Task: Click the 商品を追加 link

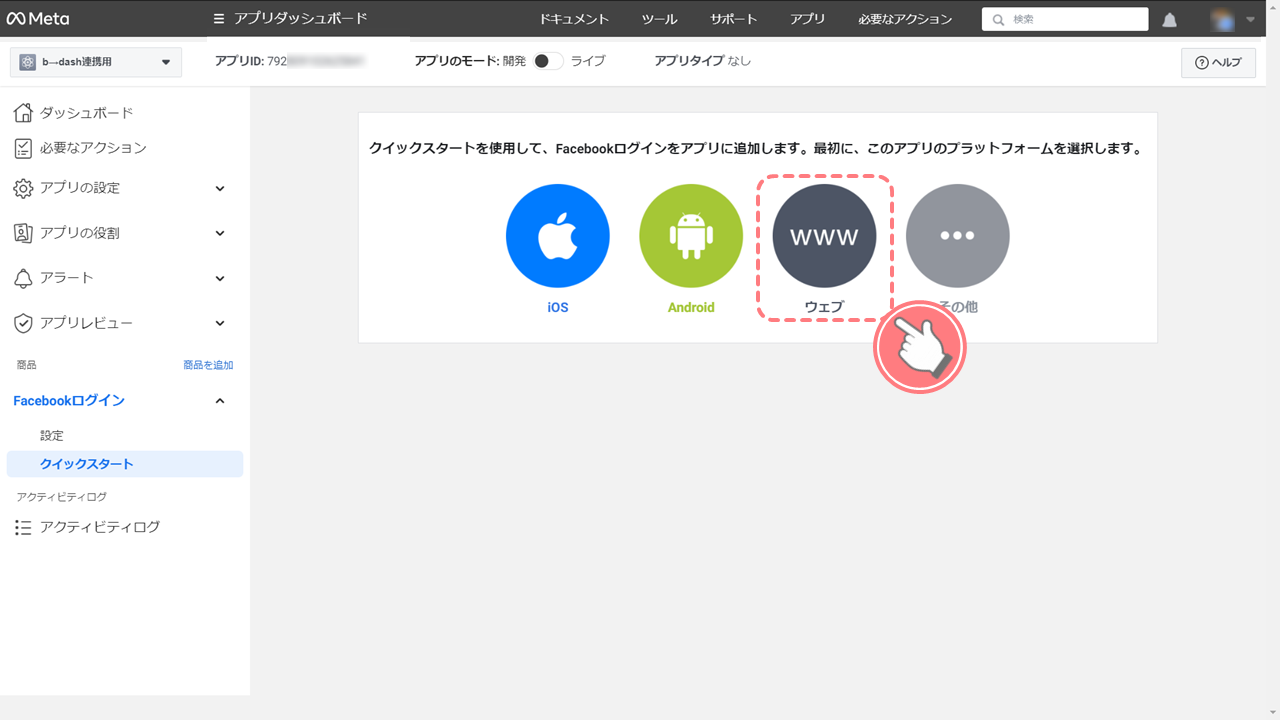Action: click(x=208, y=365)
